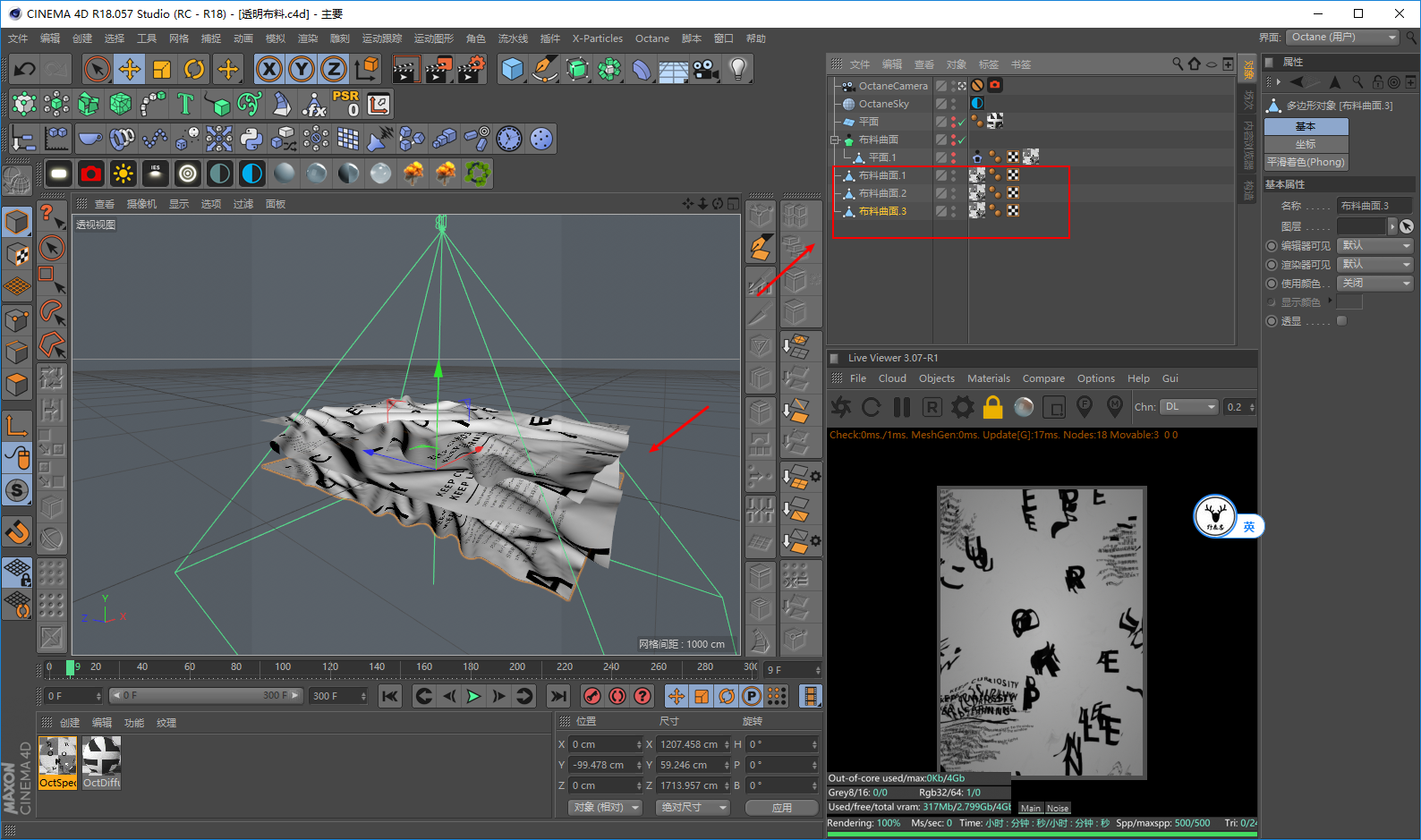
Task: Click the 编辑器可见 radio button
Action: pyautogui.click(x=1272, y=246)
